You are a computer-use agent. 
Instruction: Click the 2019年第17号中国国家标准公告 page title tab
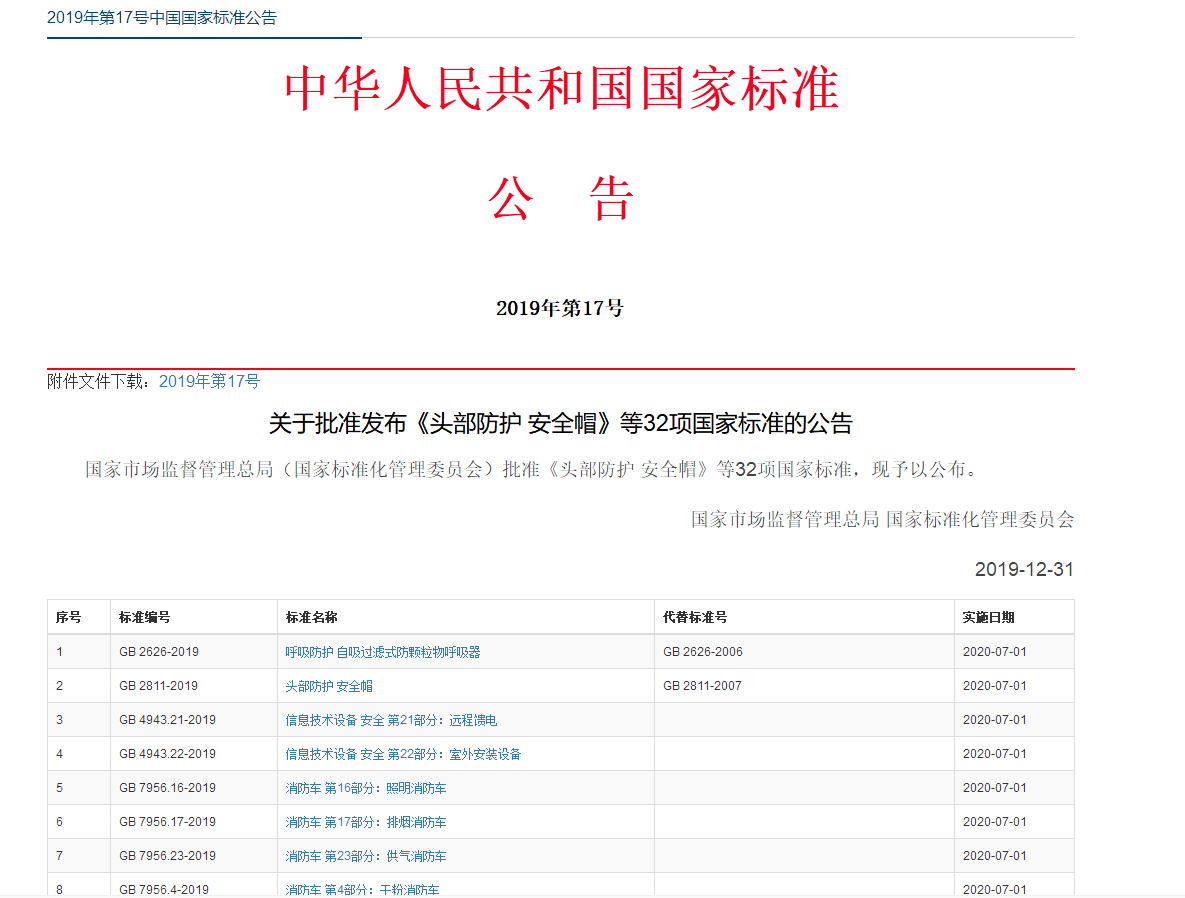pos(162,18)
